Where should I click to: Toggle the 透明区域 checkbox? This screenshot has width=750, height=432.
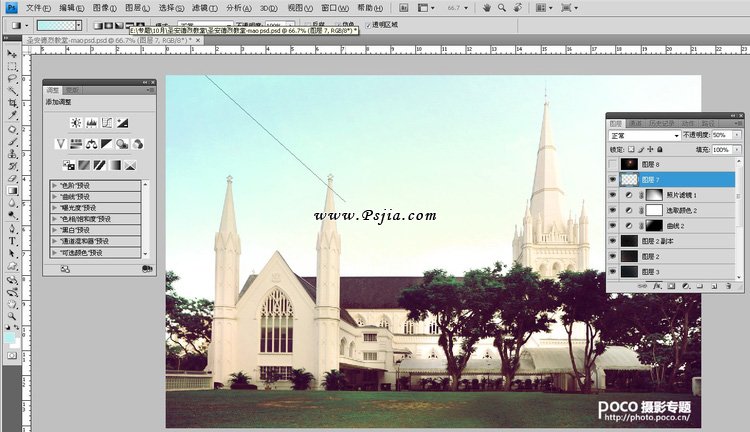pyautogui.click(x=366, y=23)
